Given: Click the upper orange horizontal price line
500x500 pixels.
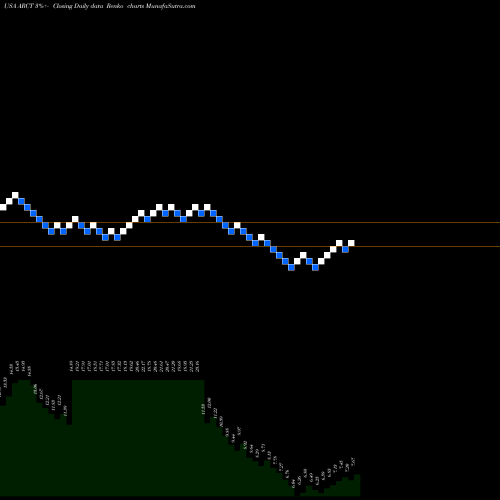Looking at the screenshot, I should coord(250,222).
